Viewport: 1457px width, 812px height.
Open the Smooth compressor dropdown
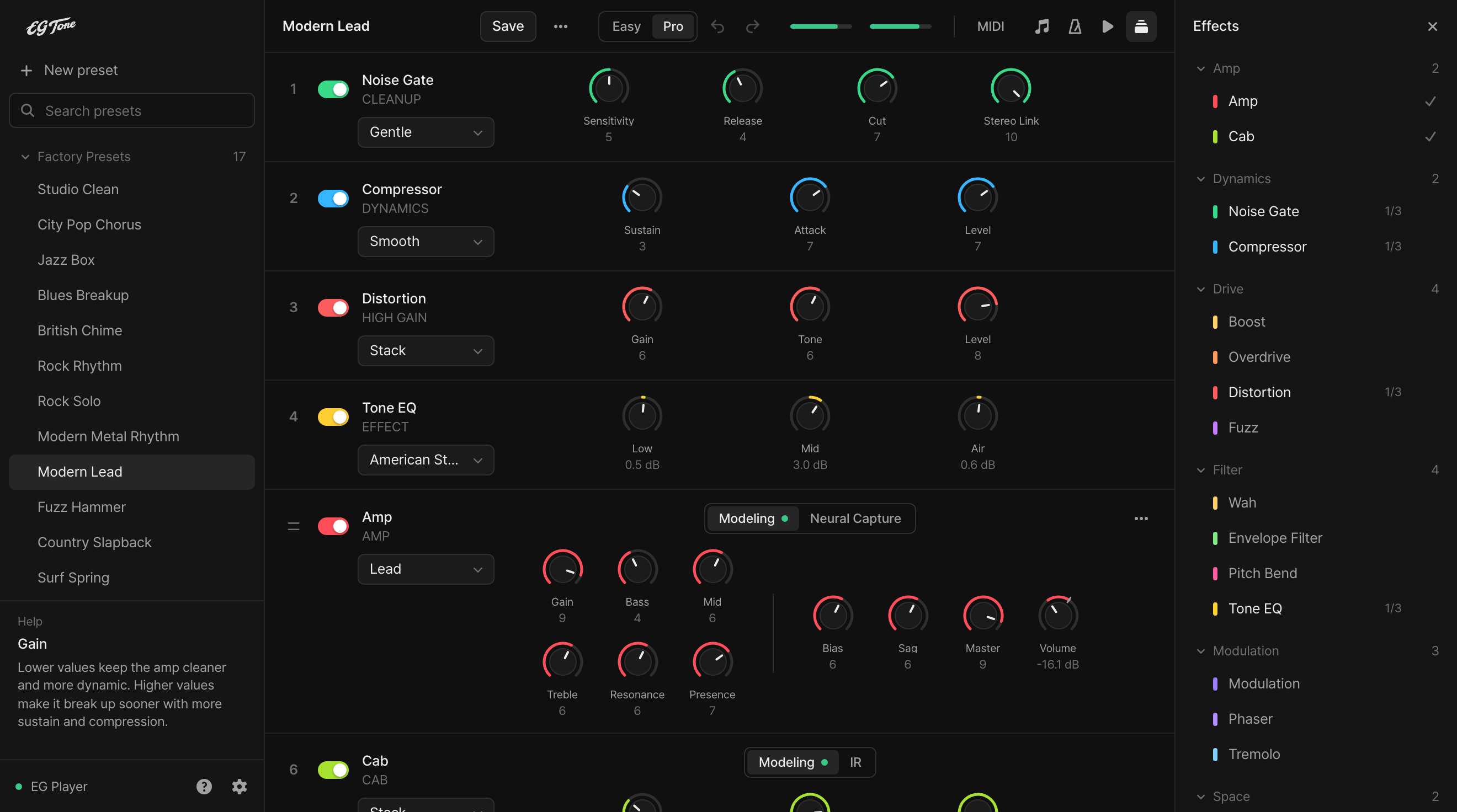426,242
